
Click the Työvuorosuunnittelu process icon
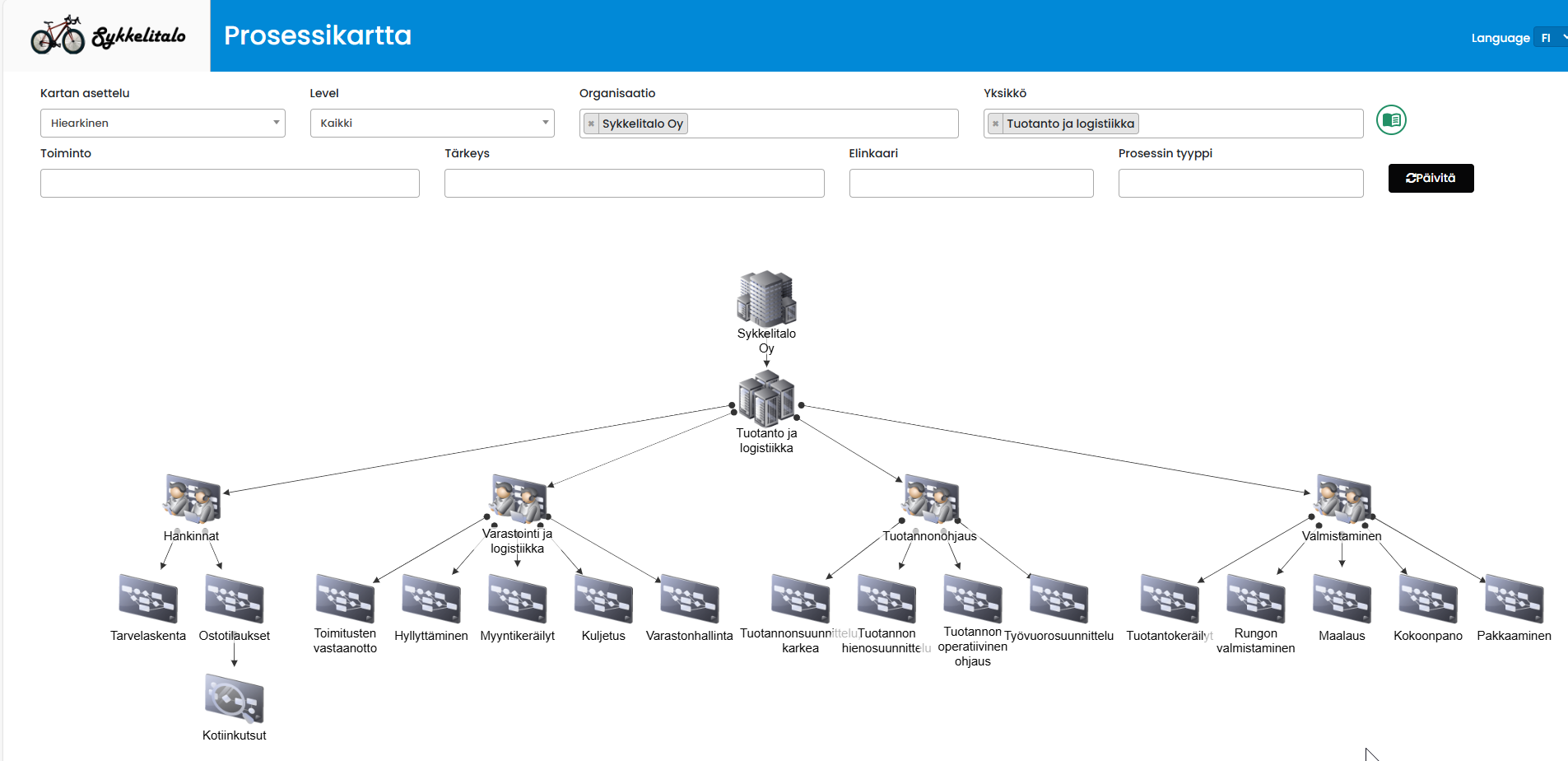click(1059, 599)
